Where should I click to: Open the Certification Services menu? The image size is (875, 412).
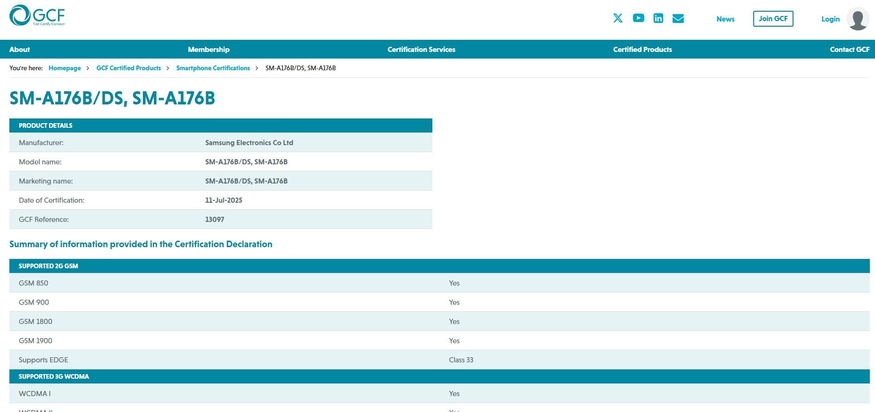[x=421, y=50]
